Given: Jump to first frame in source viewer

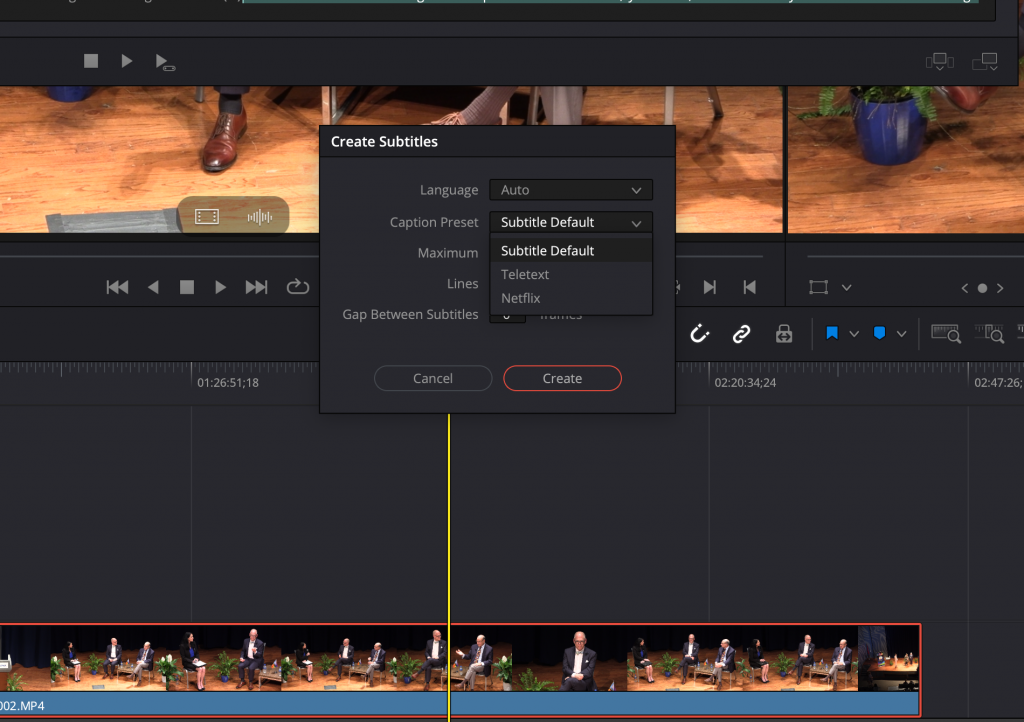Looking at the screenshot, I should [x=117, y=287].
